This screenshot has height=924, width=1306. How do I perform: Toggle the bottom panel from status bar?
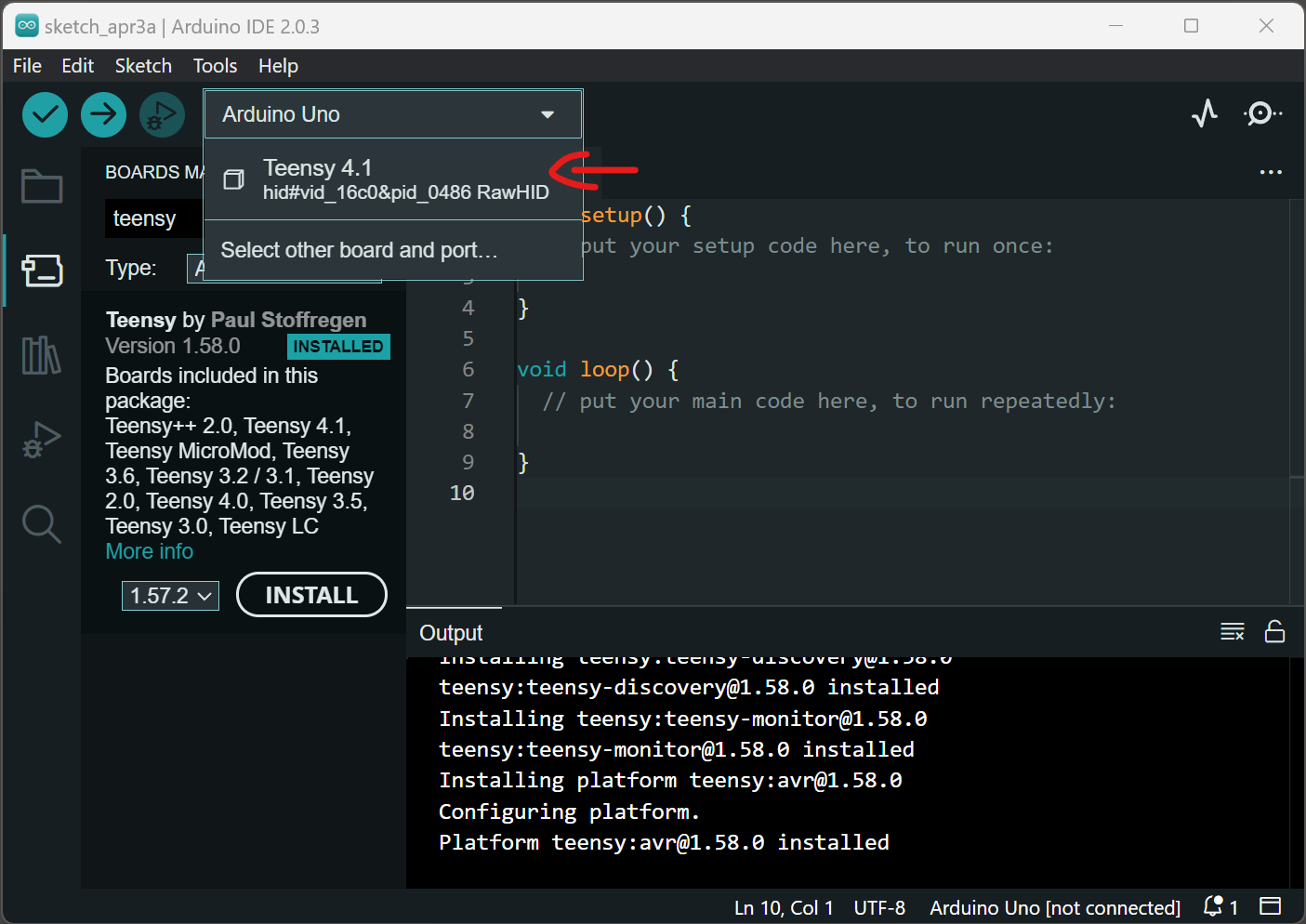(x=1271, y=906)
